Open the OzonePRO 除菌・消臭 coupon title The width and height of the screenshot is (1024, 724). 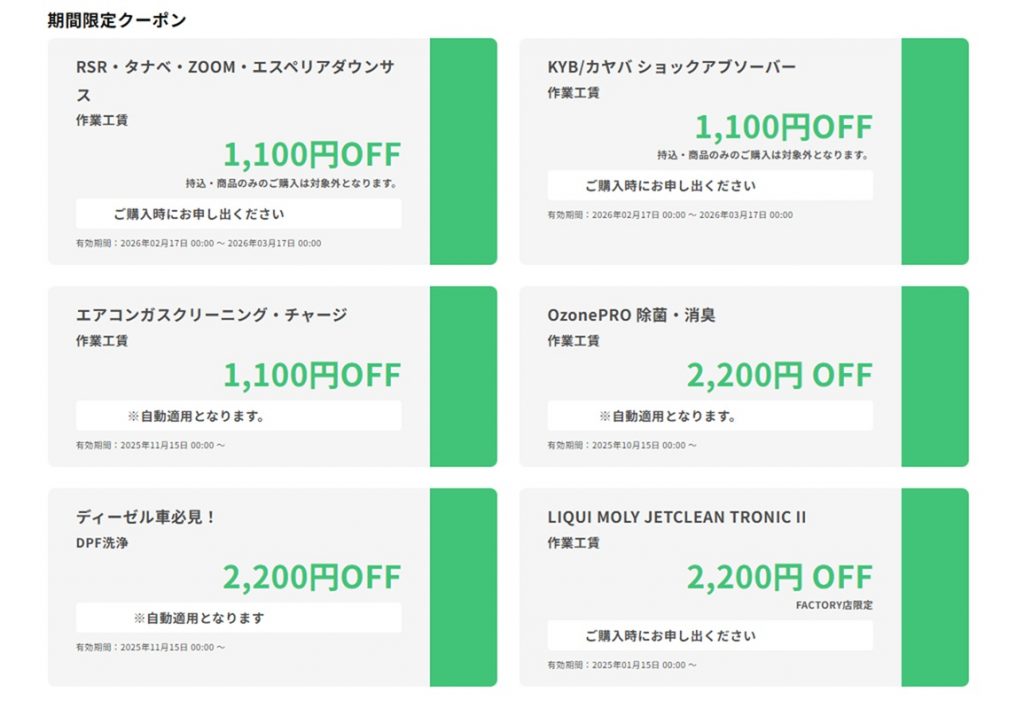coord(631,315)
